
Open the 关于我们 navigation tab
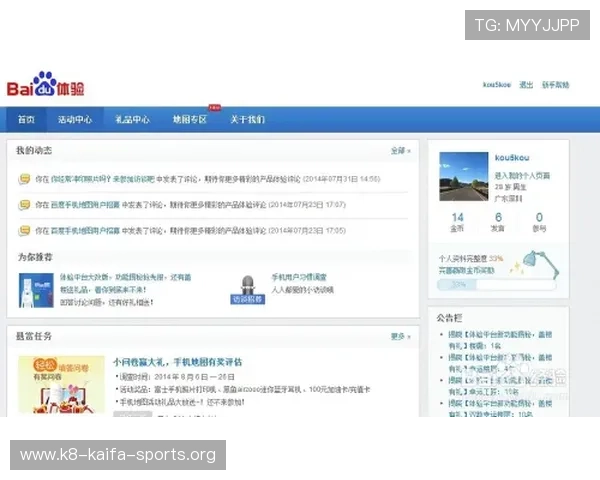point(248,119)
